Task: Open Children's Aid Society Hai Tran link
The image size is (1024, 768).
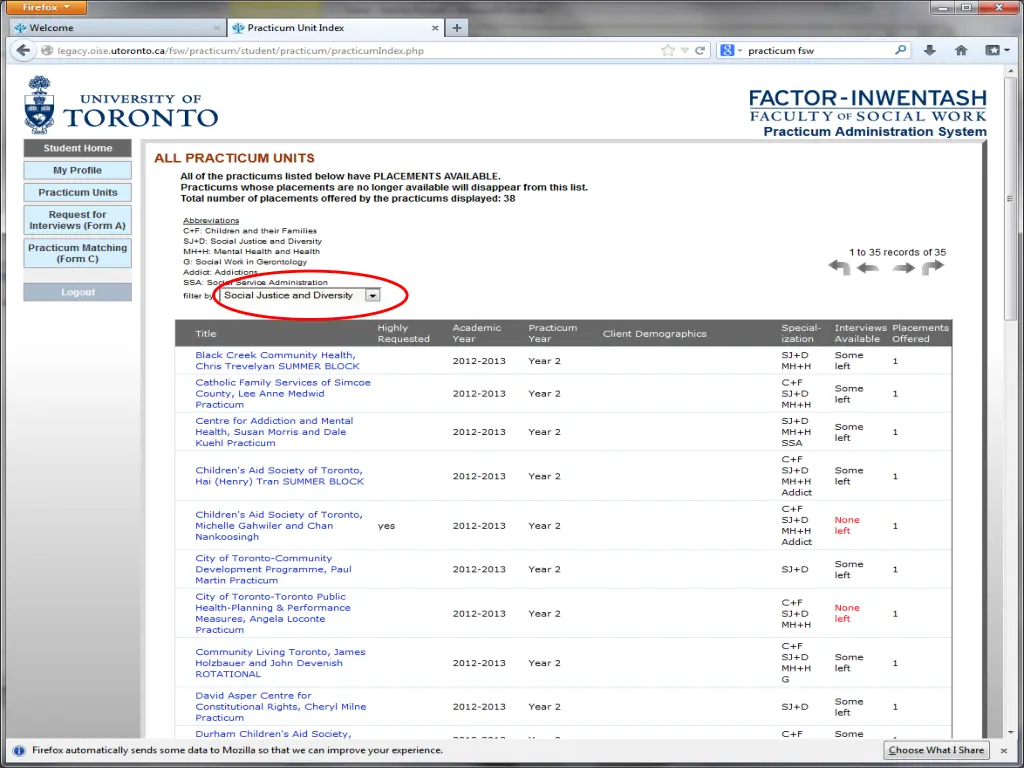Action: point(280,476)
